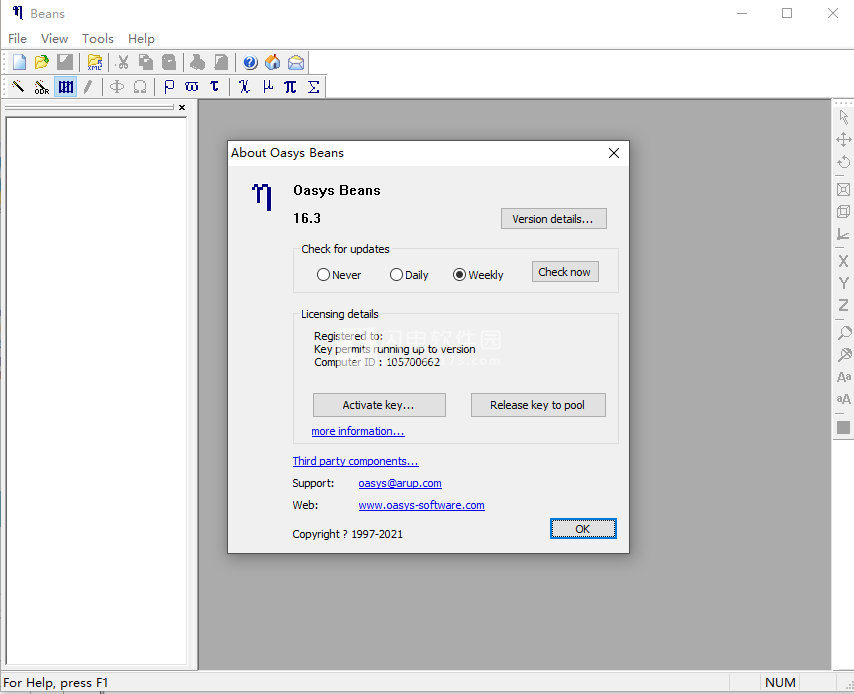This screenshot has height=694, width=854.
Task: Switch to the Y axis view
Action: pyautogui.click(x=843, y=283)
